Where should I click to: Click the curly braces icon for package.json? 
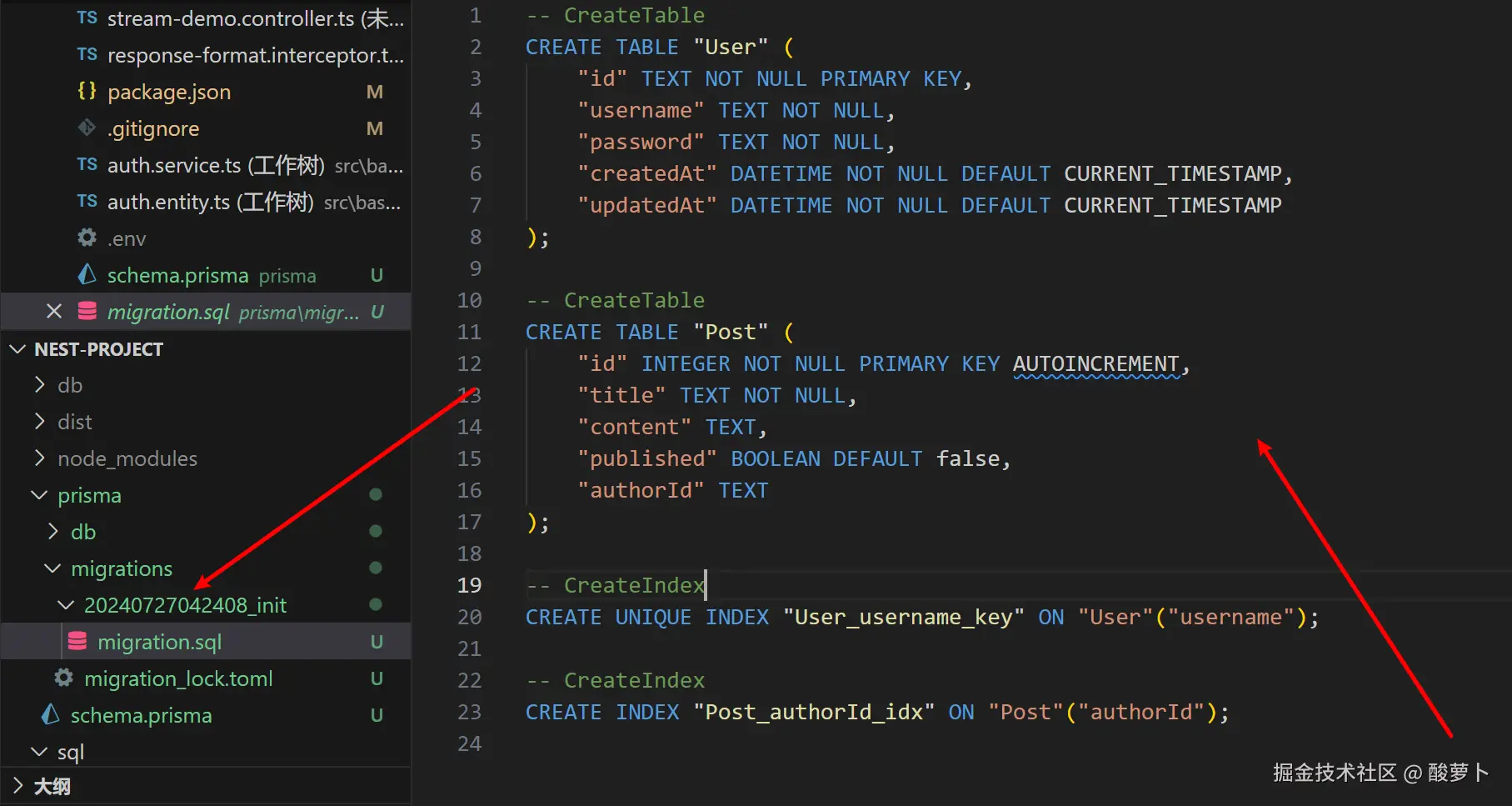[87, 91]
